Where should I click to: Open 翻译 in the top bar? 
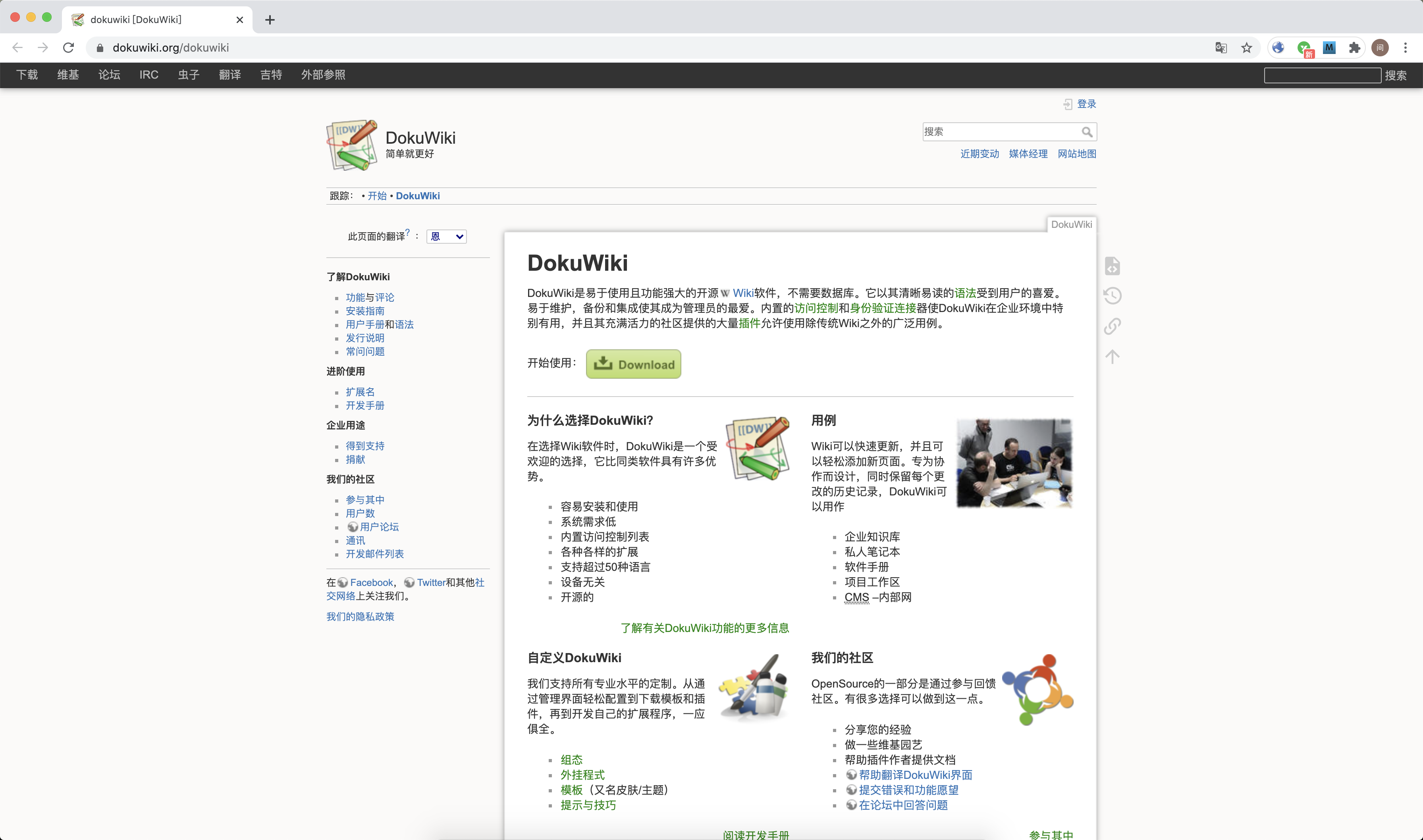pos(230,75)
